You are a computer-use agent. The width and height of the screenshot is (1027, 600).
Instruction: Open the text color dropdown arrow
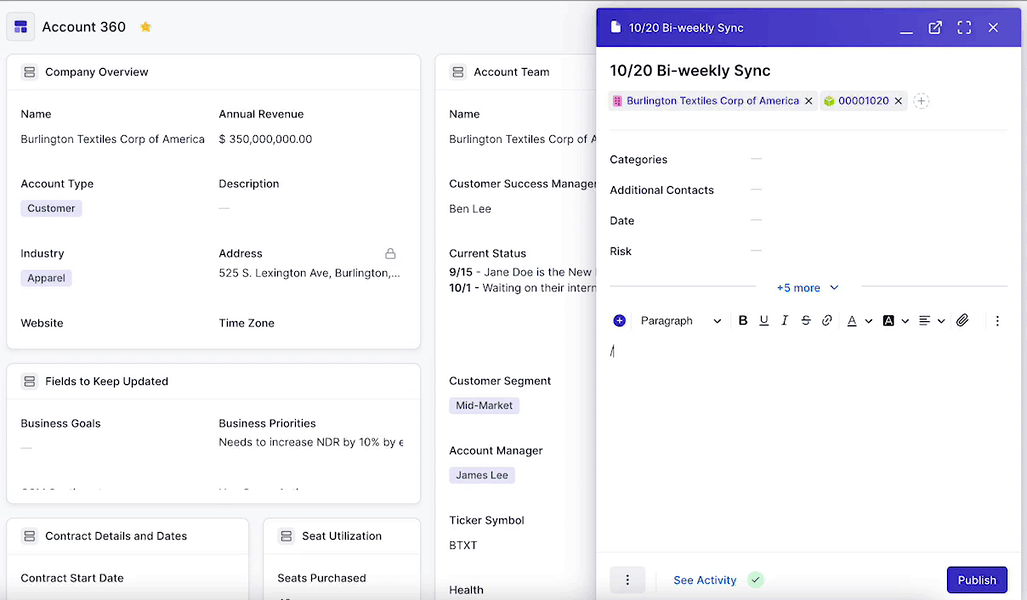[x=868, y=321]
